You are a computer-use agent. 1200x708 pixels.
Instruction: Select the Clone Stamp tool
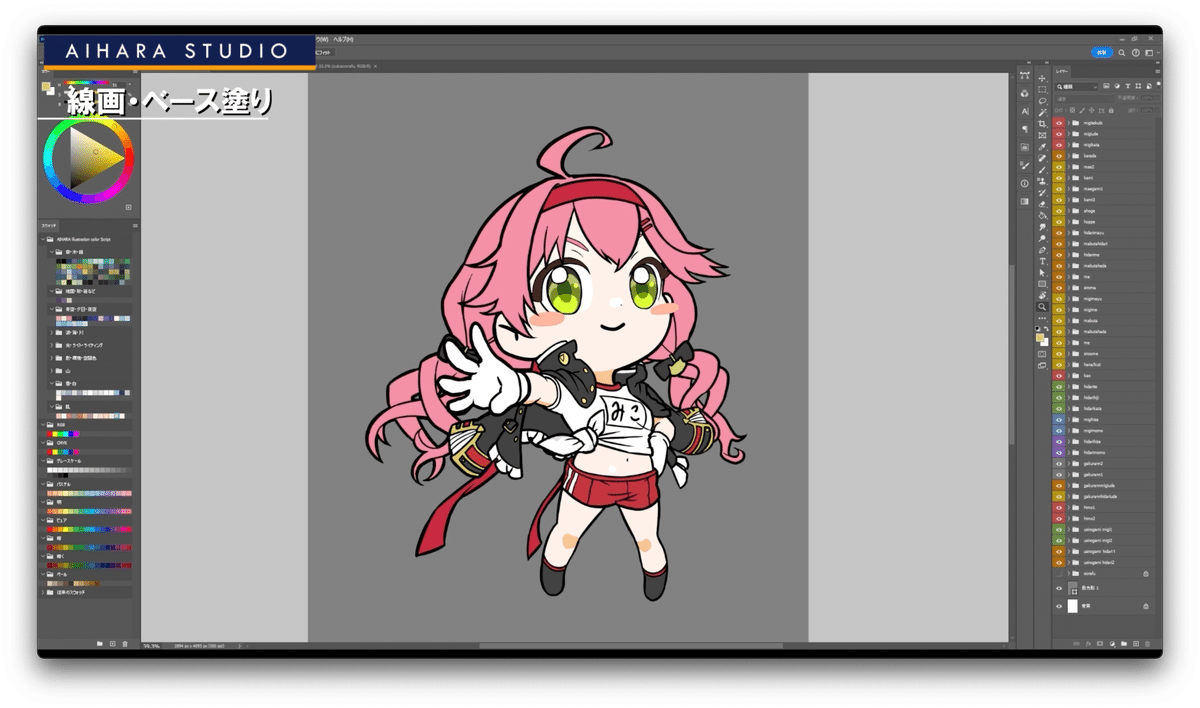click(x=1042, y=181)
